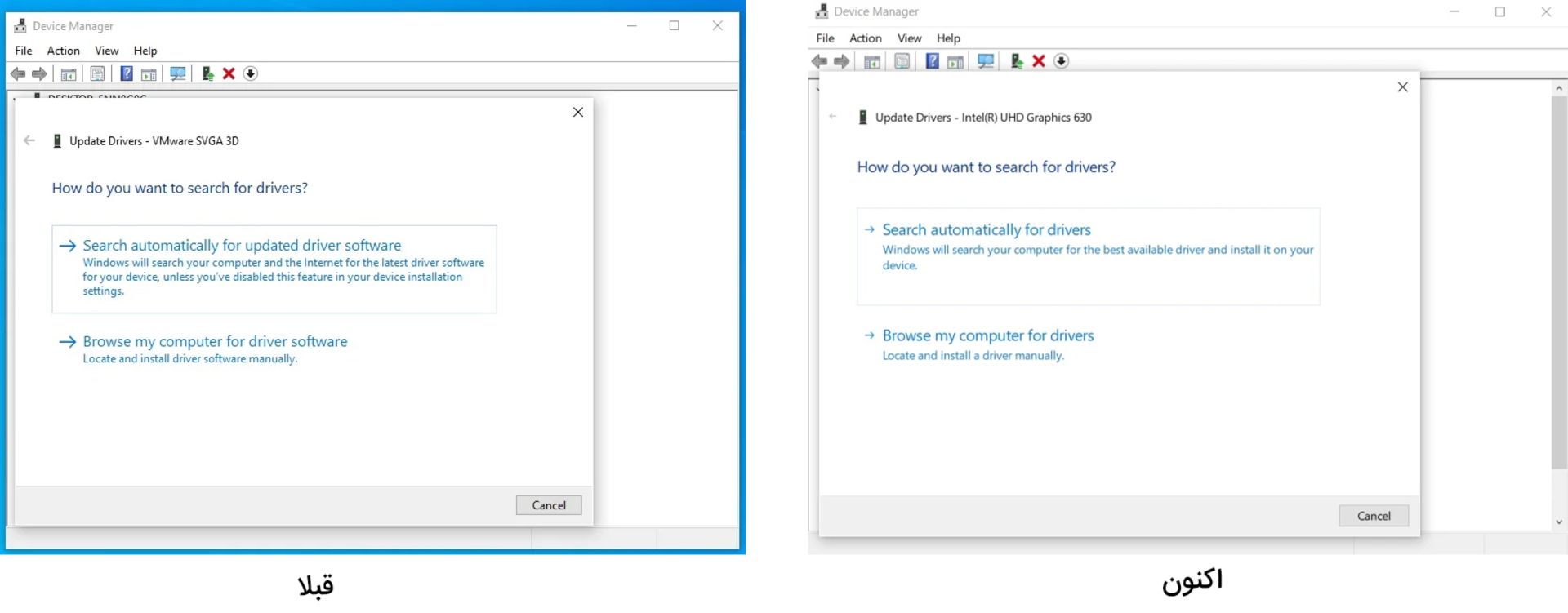This screenshot has width=1568, height=613.
Task: Cancel the VMware SVGA 3D driver update
Action: coord(549,505)
